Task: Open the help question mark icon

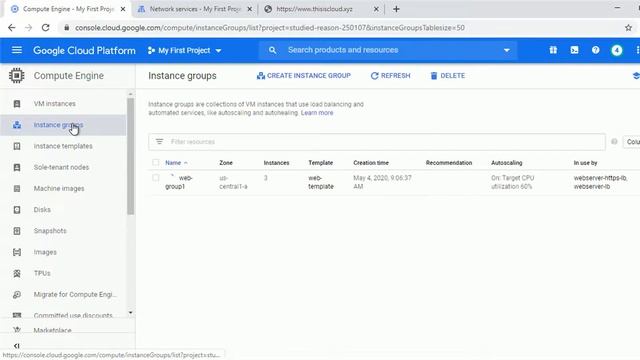Action: [x=596, y=50]
